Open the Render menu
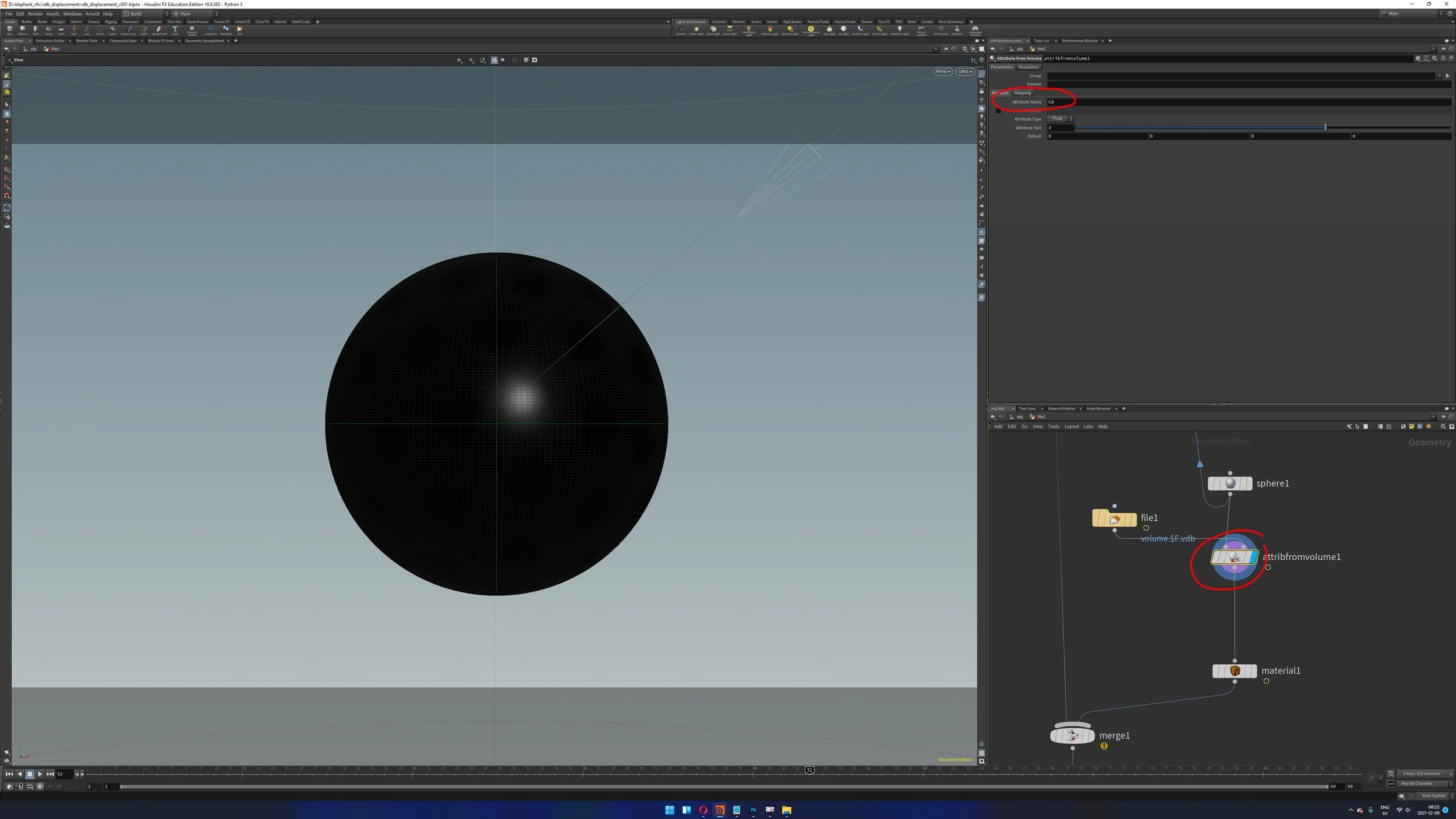Image resolution: width=1456 pixels, height=819 pixels. pos(35,13)
